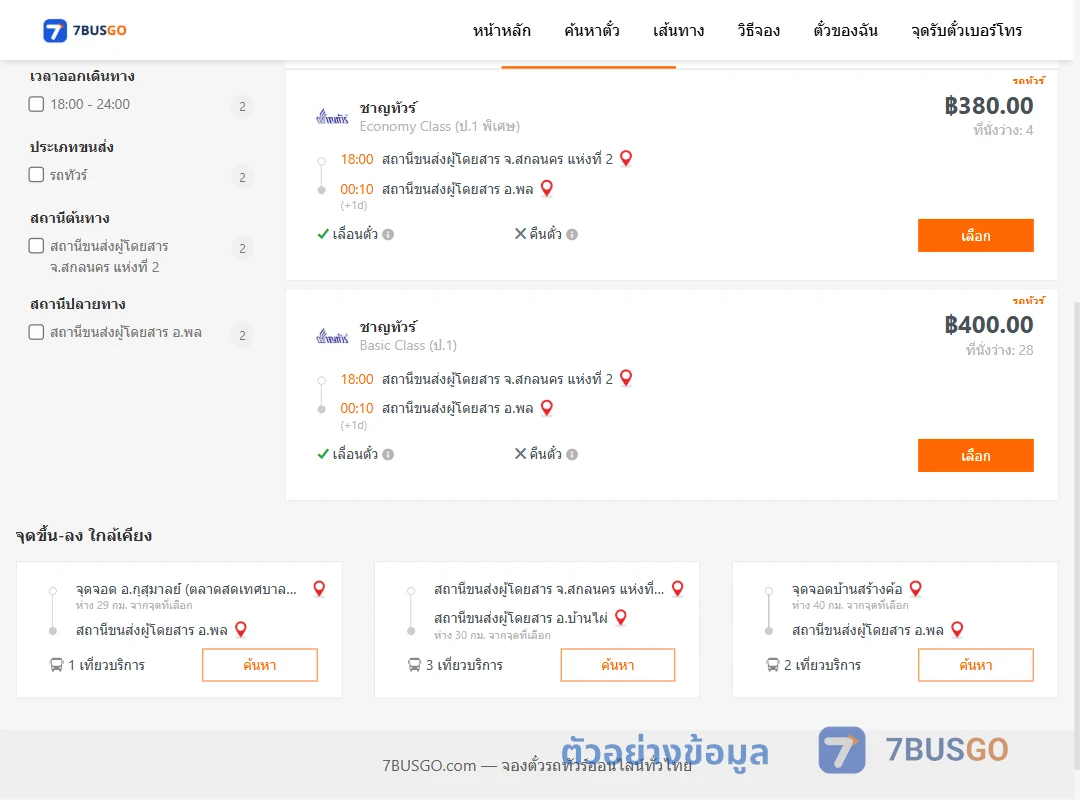1080x800 pixels.
Task: Open map pin for Phon station in Economy Class trip
Action: pyautogui.click(x=547, y=188)
